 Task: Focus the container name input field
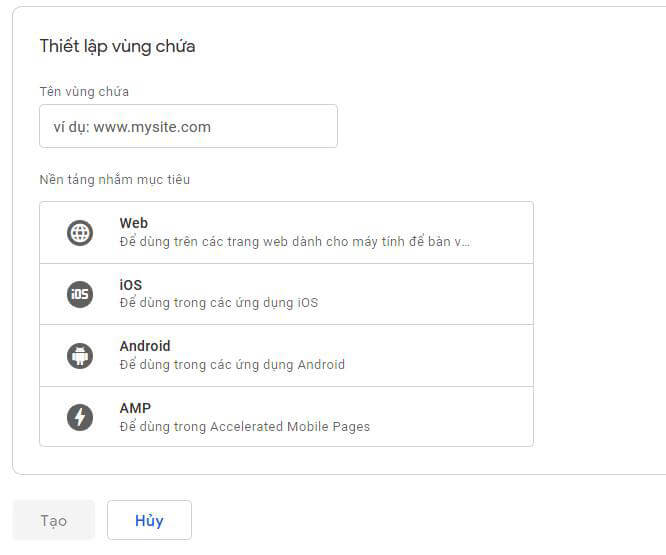pos(188,127)
